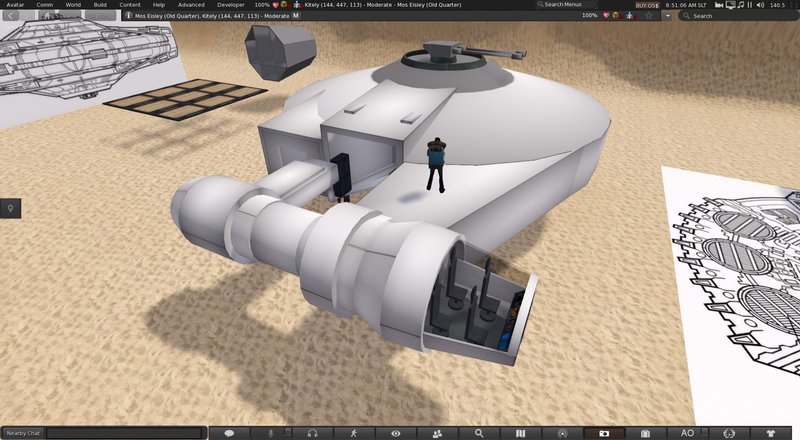Open the people toolbar icon
800x440 pixels.
[437, 433]
